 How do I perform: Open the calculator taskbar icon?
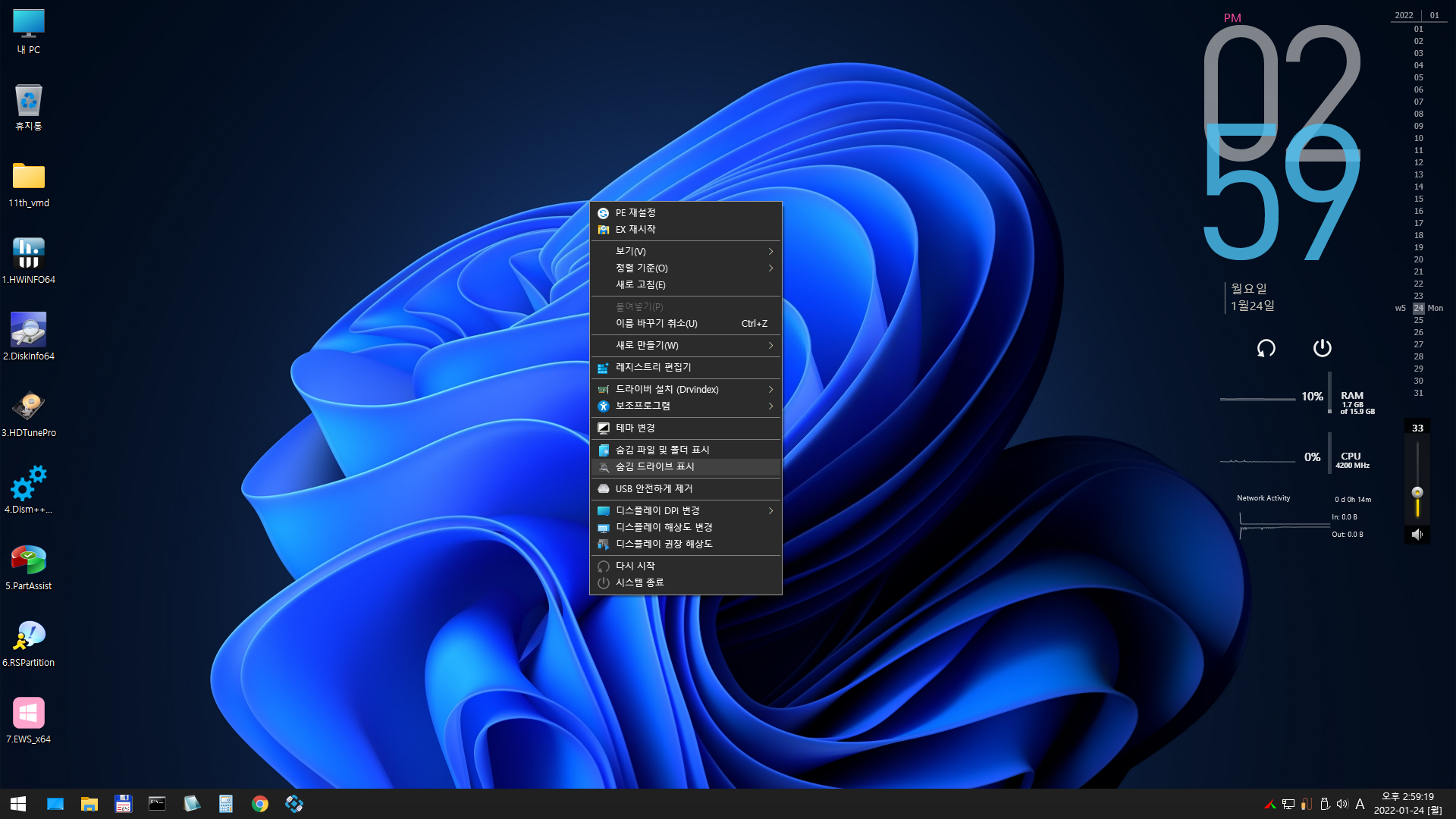click(x=226, y=804)
